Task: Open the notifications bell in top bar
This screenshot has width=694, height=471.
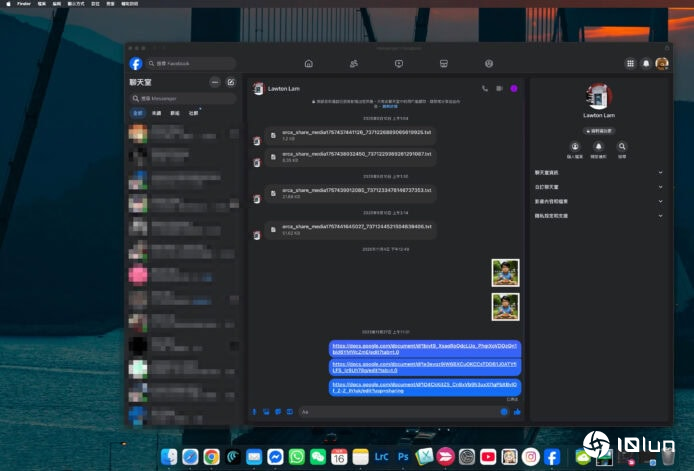Action: [646, 63]
